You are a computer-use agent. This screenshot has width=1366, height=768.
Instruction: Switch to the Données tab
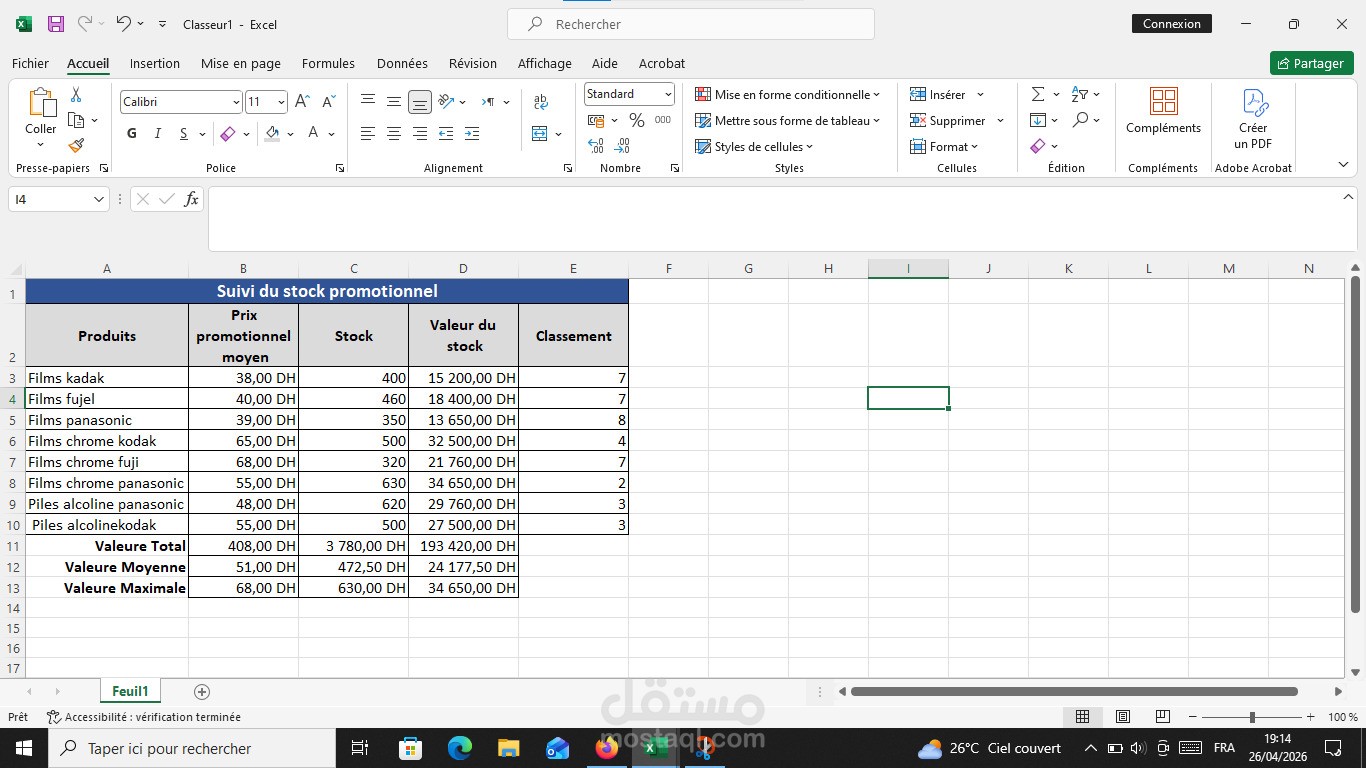click(x=402, y=63)
